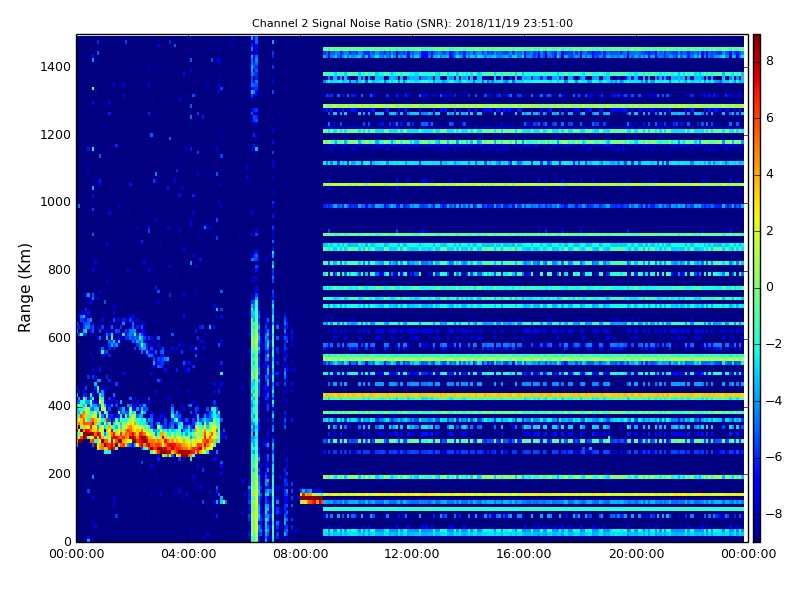The width and height of the screenshot is (800, 600).
Task: Click the colorbar label 6
Action: click(770, 118)
